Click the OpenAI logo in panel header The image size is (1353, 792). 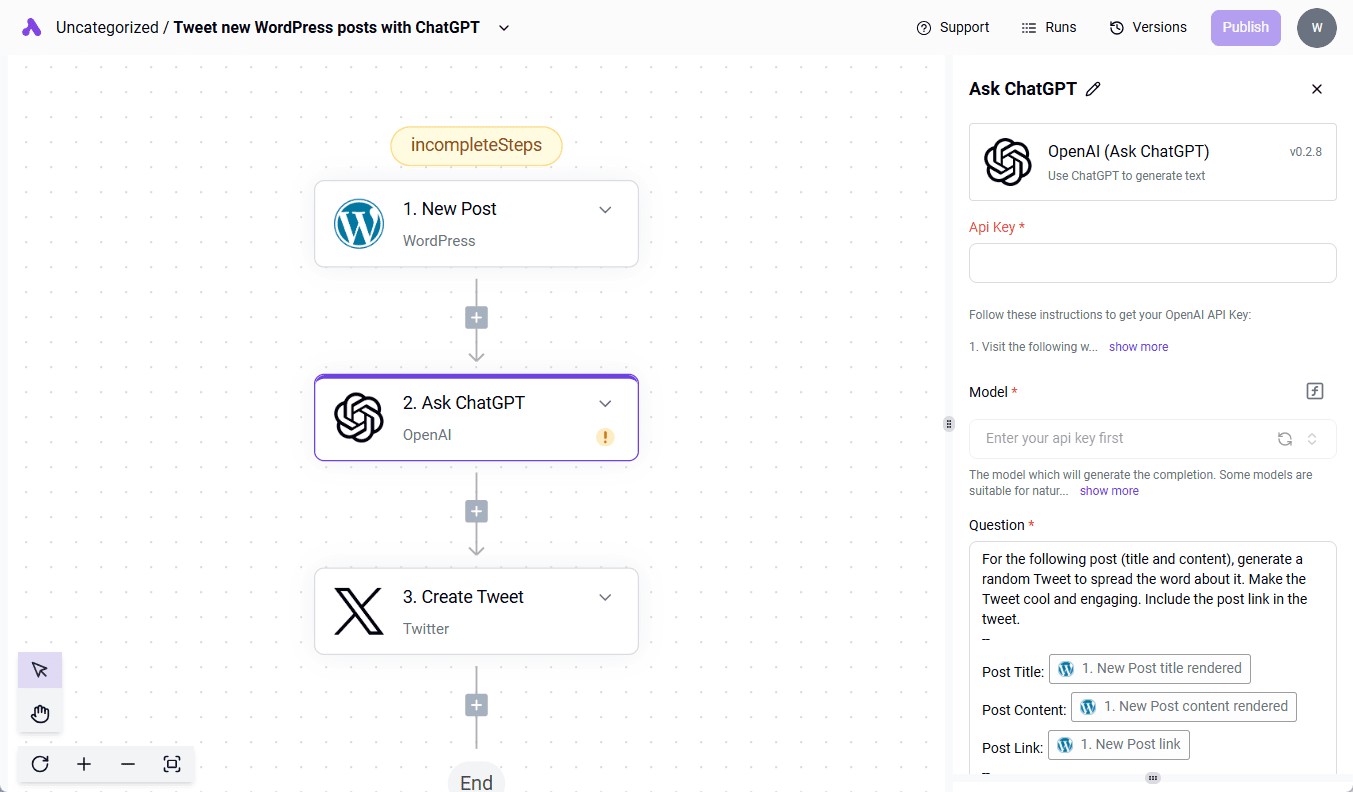[x=1008, y=162]
